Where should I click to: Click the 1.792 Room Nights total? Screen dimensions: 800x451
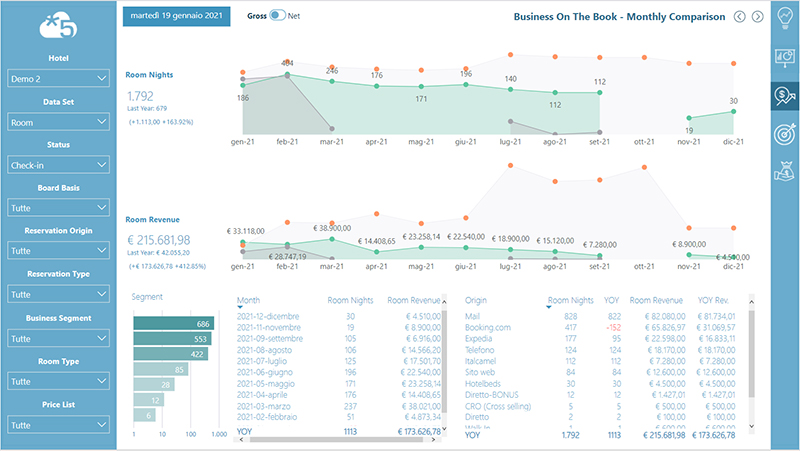tap(140, 96)
